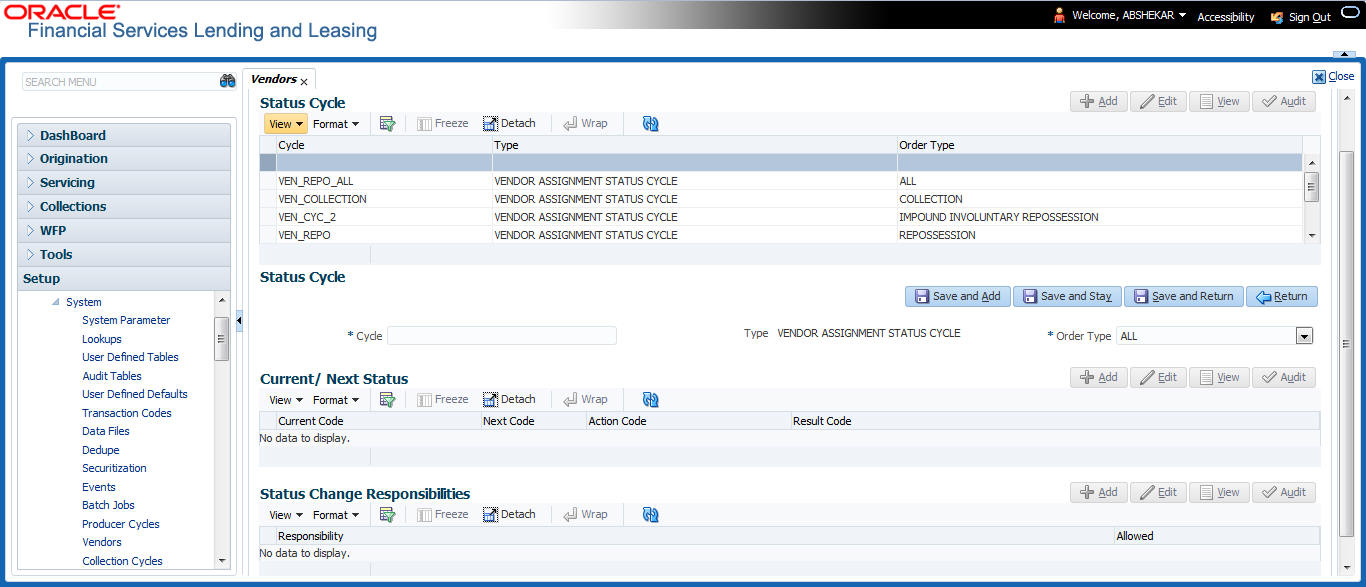This screenshot has width=1366, height=587.
Task: Open Format menu in Status Change Responsibilities toolbar
Action: (336, 515)
